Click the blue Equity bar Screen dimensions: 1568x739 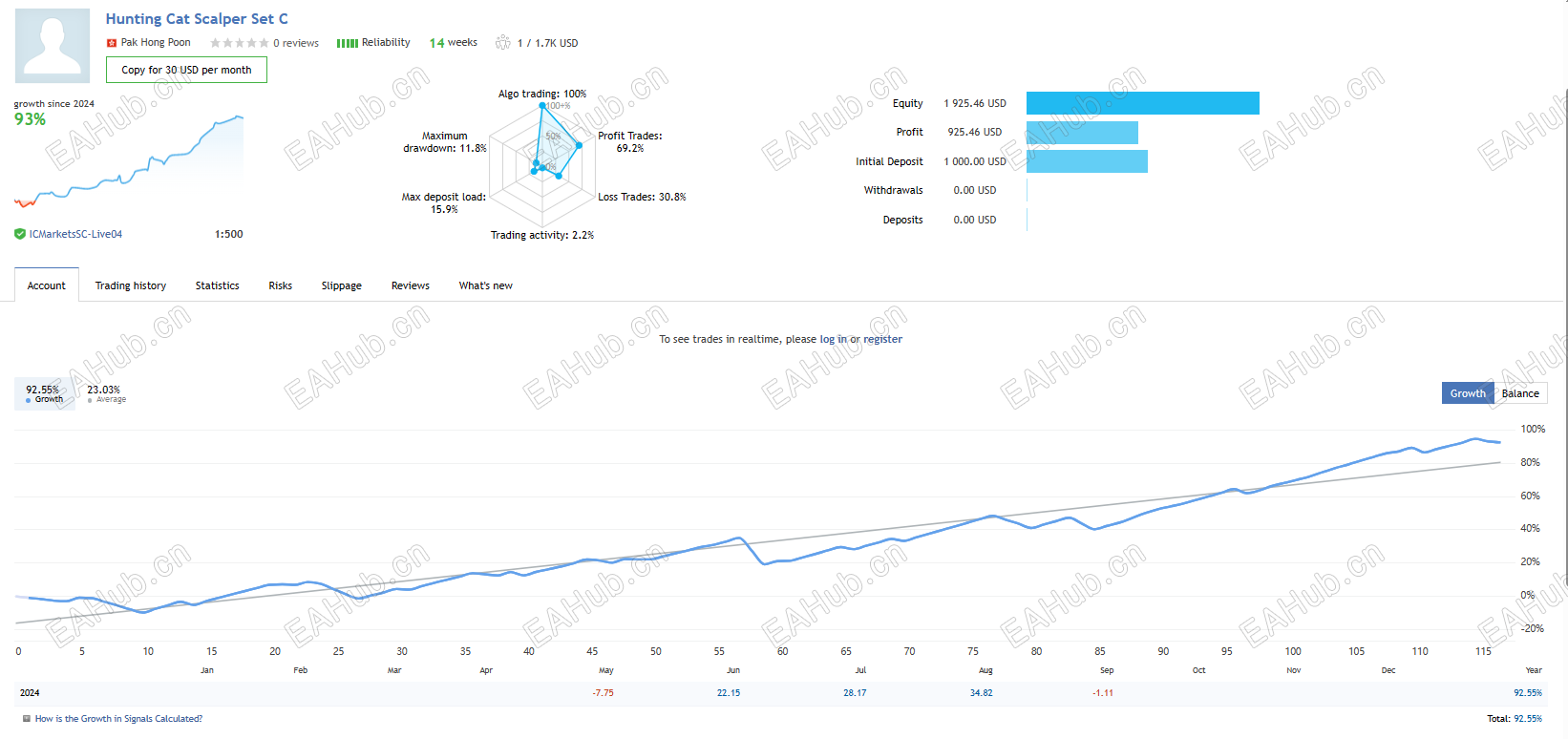tap(1143, 103)
